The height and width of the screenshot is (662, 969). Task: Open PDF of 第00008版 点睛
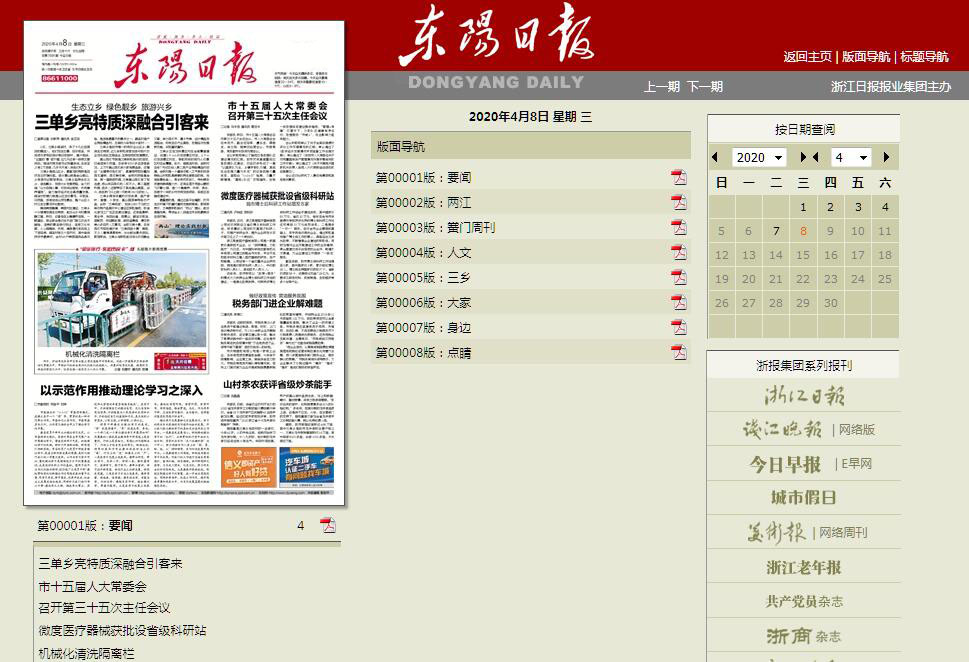679,352
